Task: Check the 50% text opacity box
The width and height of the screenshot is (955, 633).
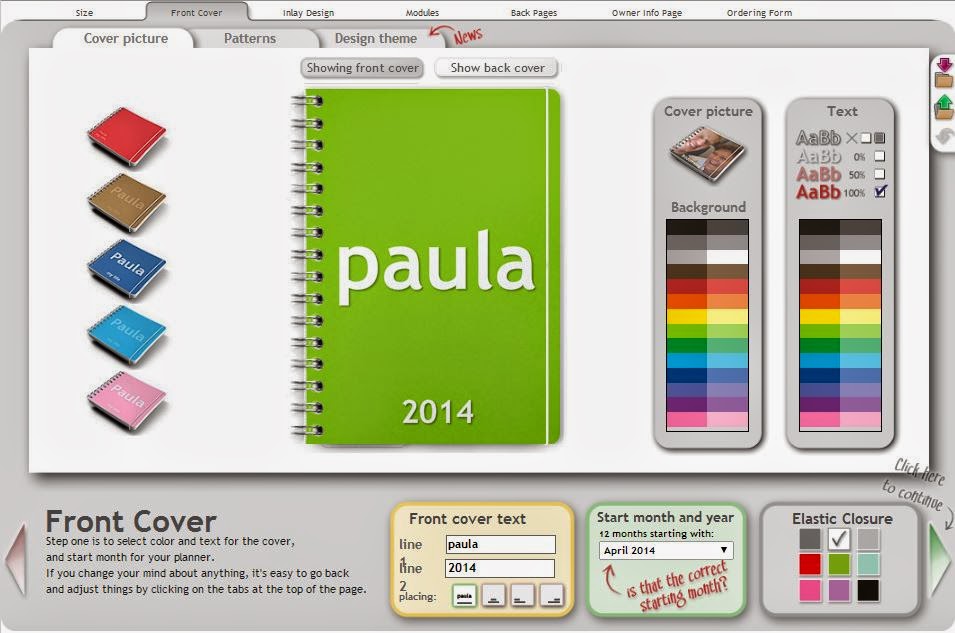Action: (x=879, y=173)
